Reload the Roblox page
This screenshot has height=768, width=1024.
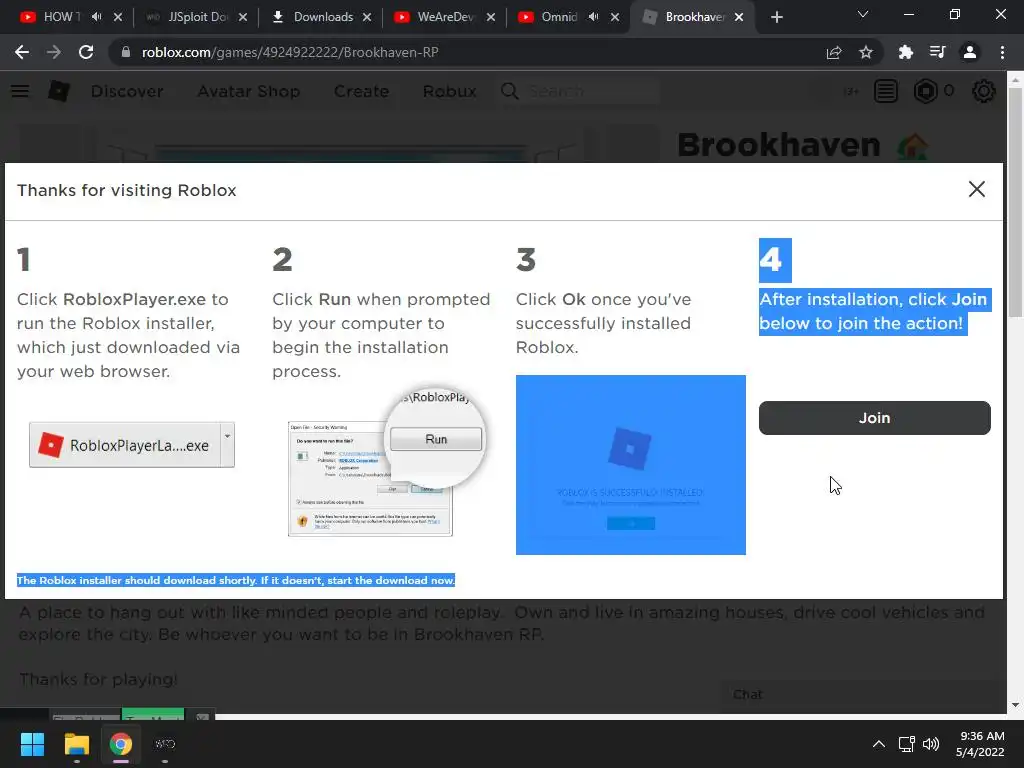(x=86, y=52)
